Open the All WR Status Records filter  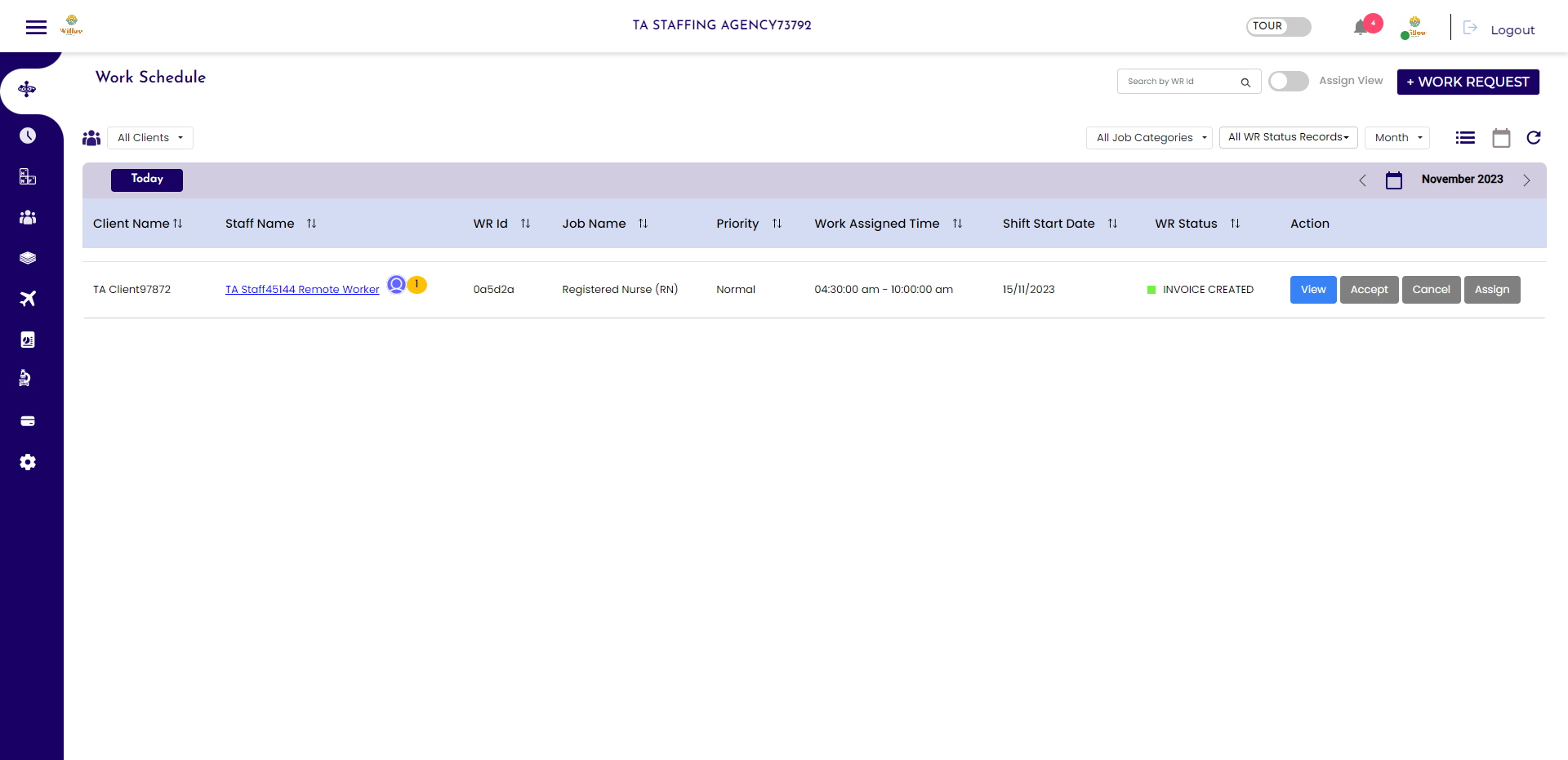[x=1288, y=136]
